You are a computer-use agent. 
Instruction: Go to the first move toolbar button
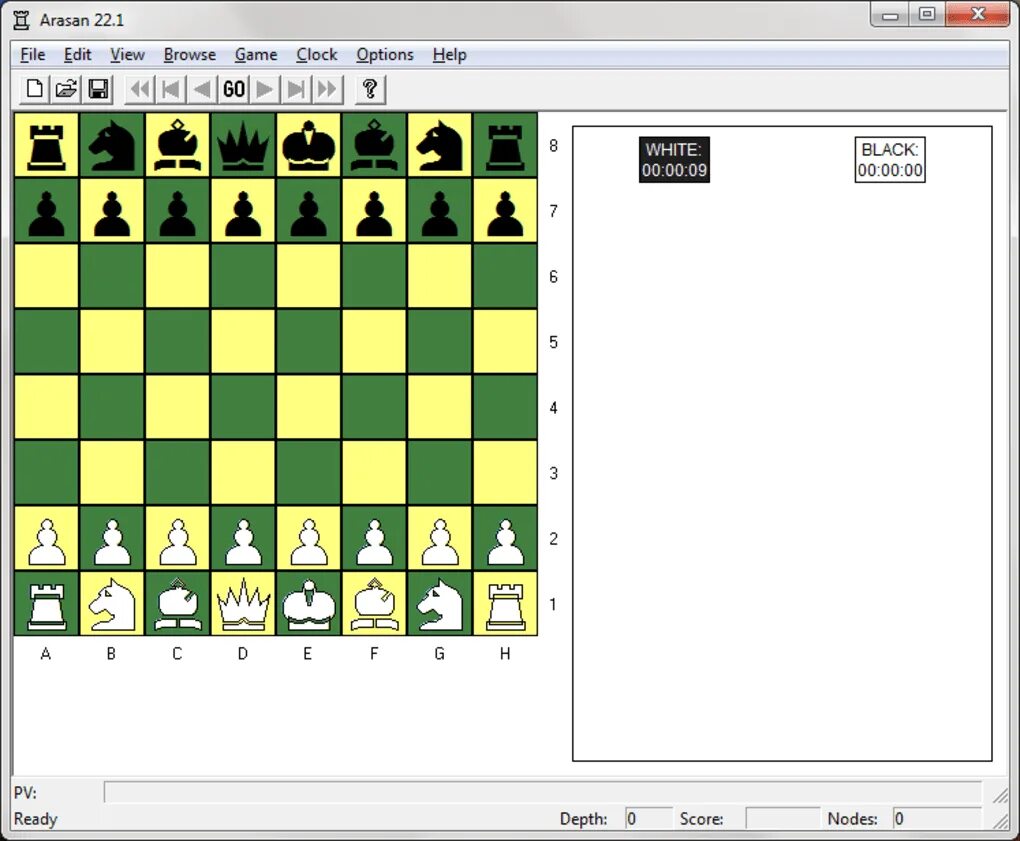point(171,89)
